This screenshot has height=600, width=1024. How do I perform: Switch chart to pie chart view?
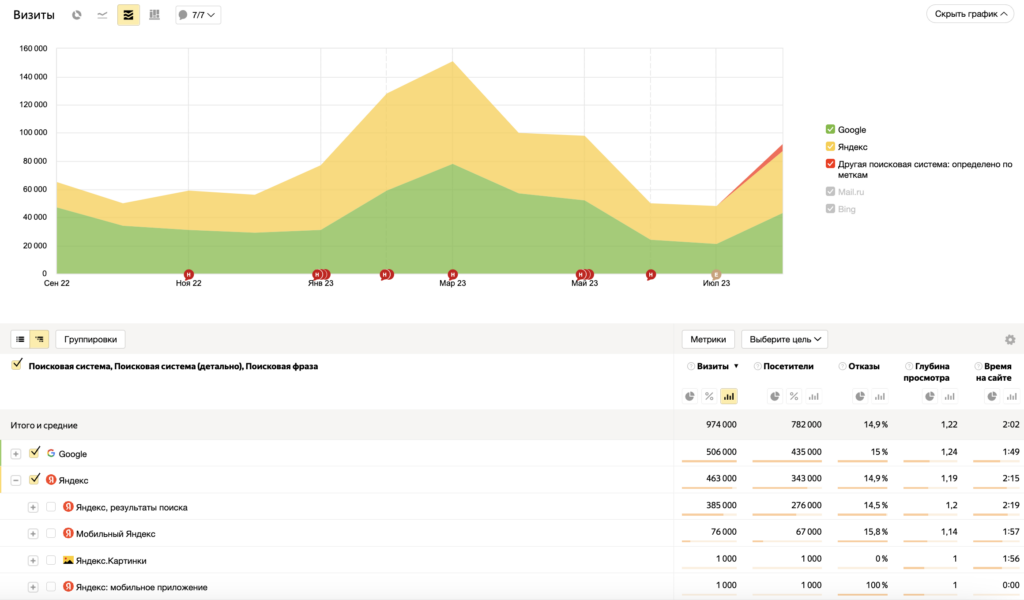77,15
